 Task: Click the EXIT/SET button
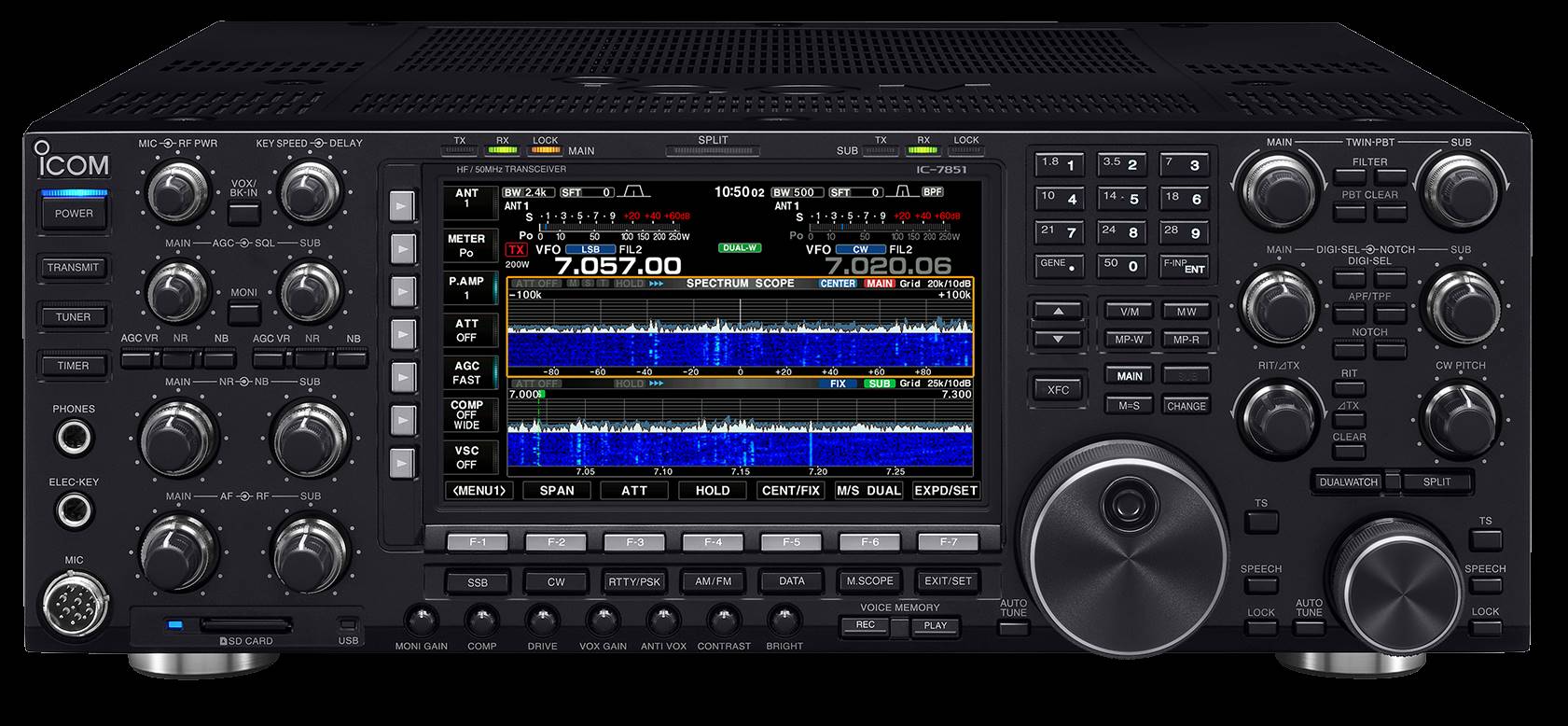click(x=948, y=581)
